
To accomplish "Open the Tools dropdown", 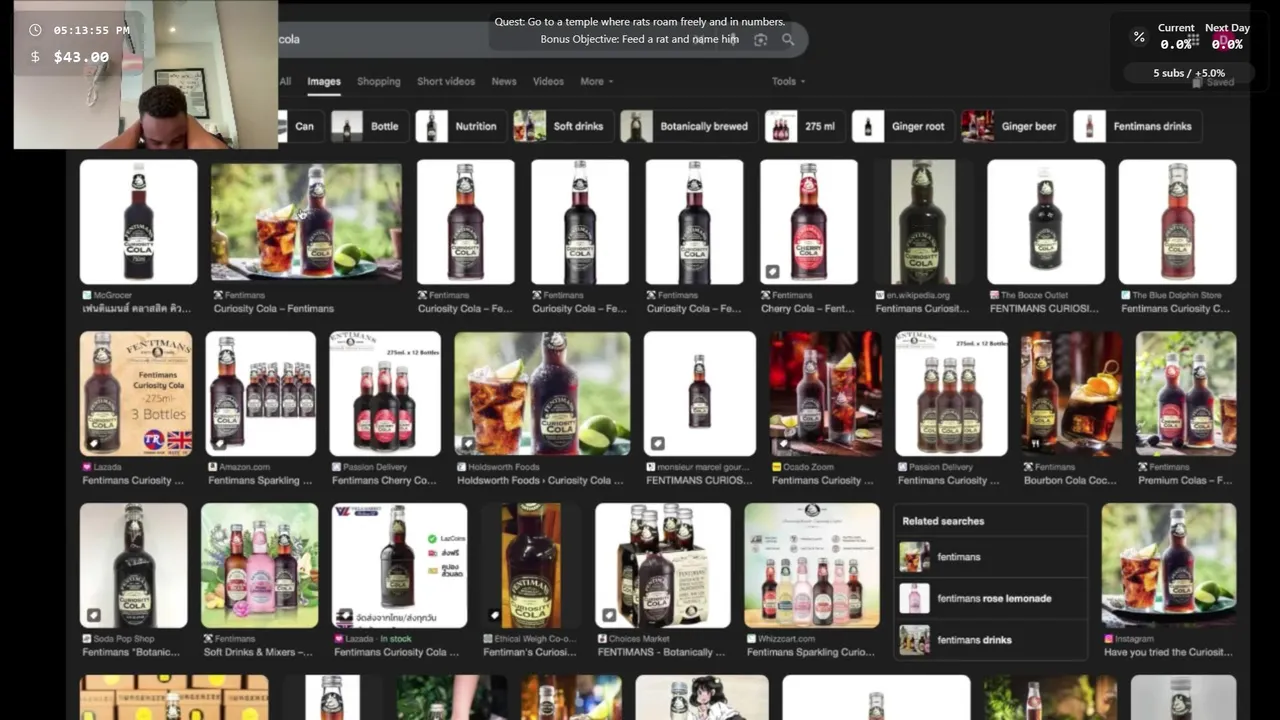I will (x=788, y=81).
